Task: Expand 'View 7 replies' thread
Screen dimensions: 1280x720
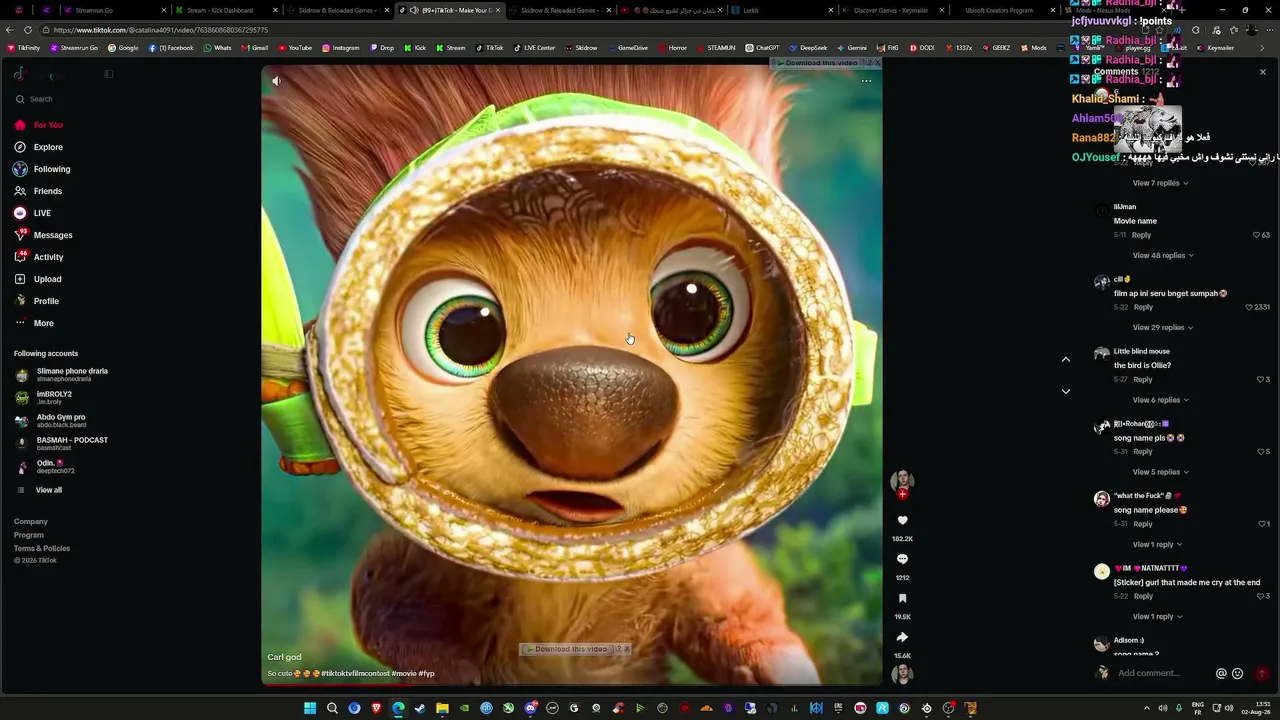Action: 1161,183
